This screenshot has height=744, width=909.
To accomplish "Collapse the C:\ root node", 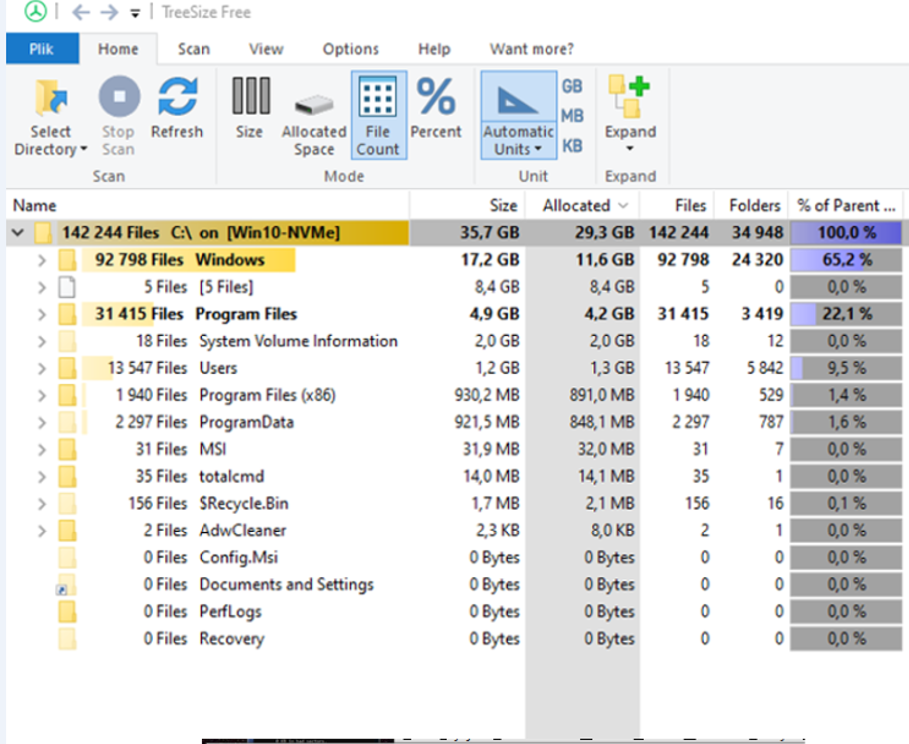I will point(18,233).
